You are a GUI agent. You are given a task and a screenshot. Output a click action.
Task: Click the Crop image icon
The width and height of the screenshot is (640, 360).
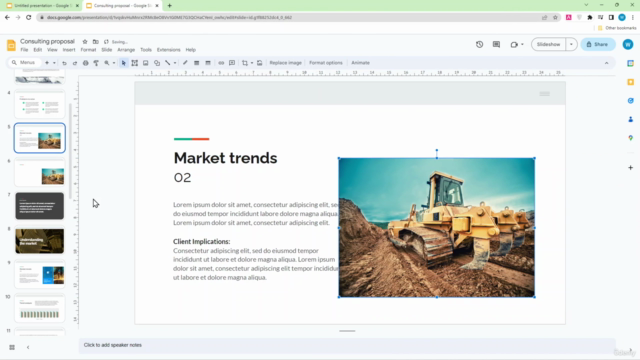pyautogui.click(x=244, y=63)
